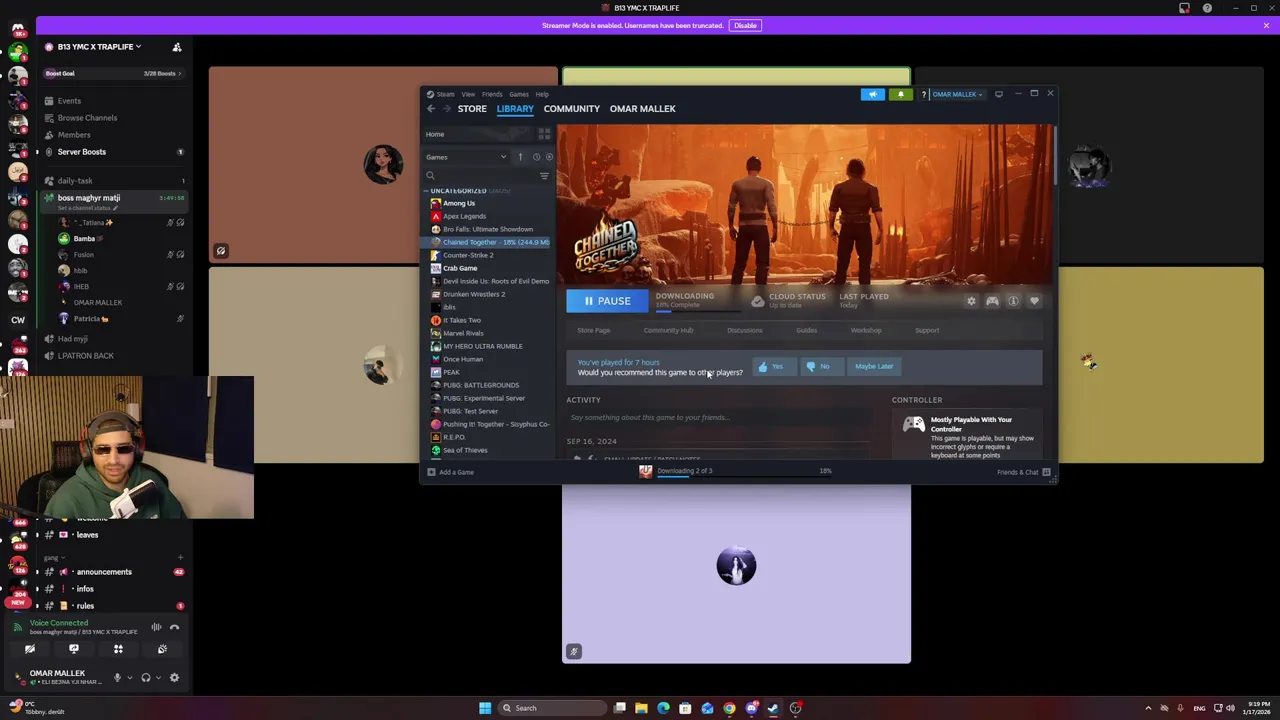Open advanced library filter options icon
This screenshot has width=1280, height=720.
[544, 176]
